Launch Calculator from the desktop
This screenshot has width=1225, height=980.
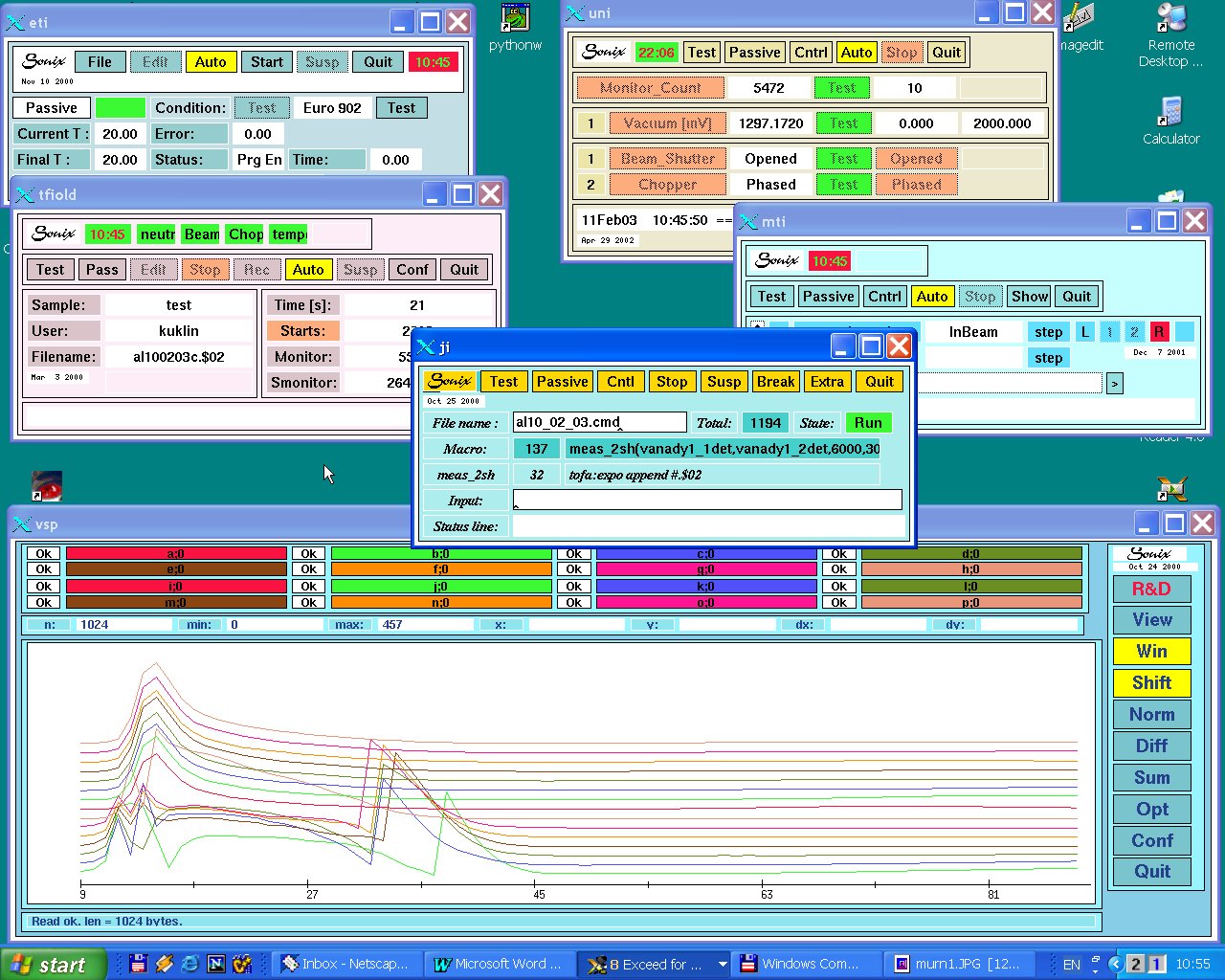click(x=1169, y=111)
